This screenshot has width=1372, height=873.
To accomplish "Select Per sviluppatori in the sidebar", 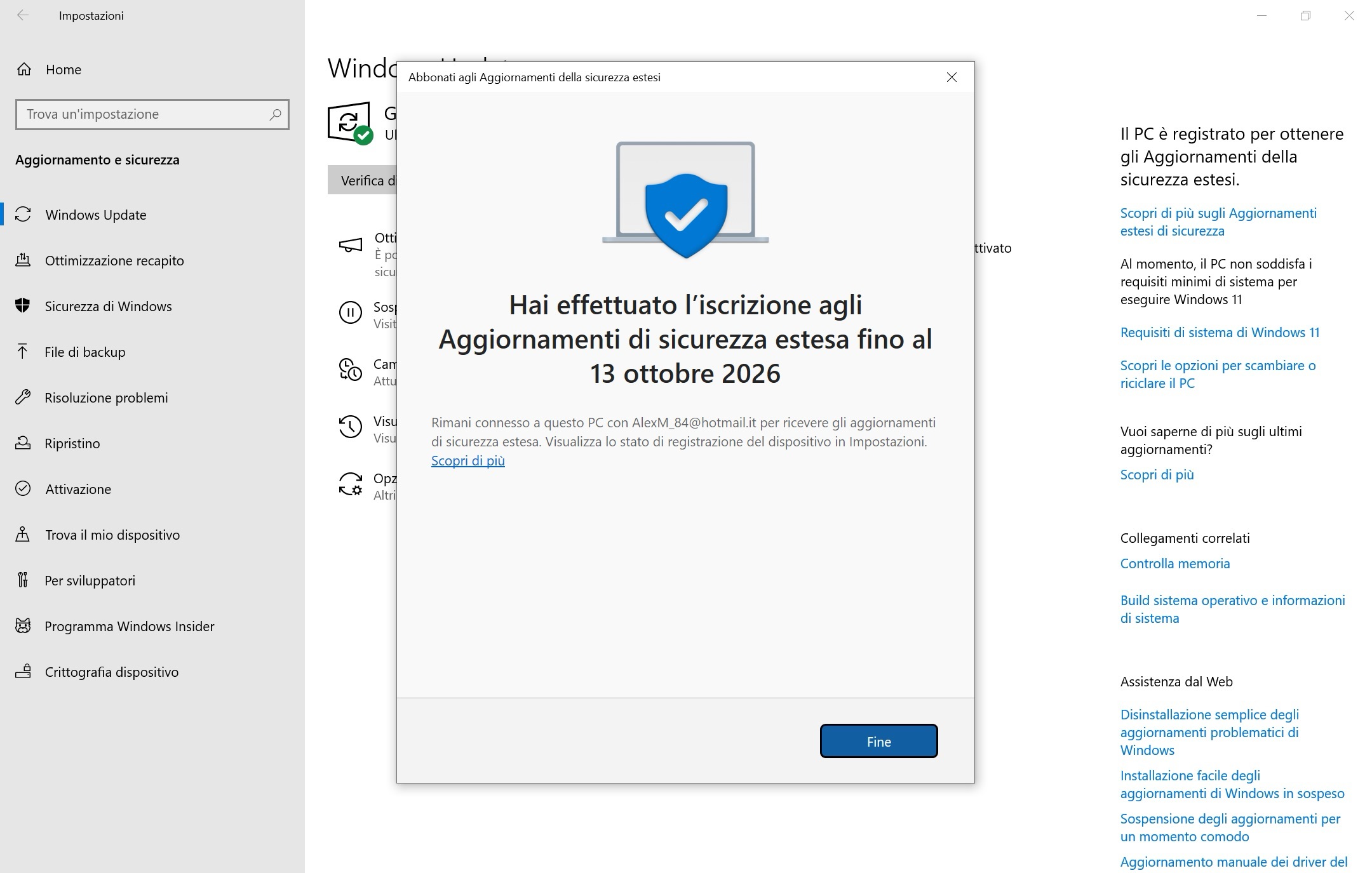I will click(89, 580).
